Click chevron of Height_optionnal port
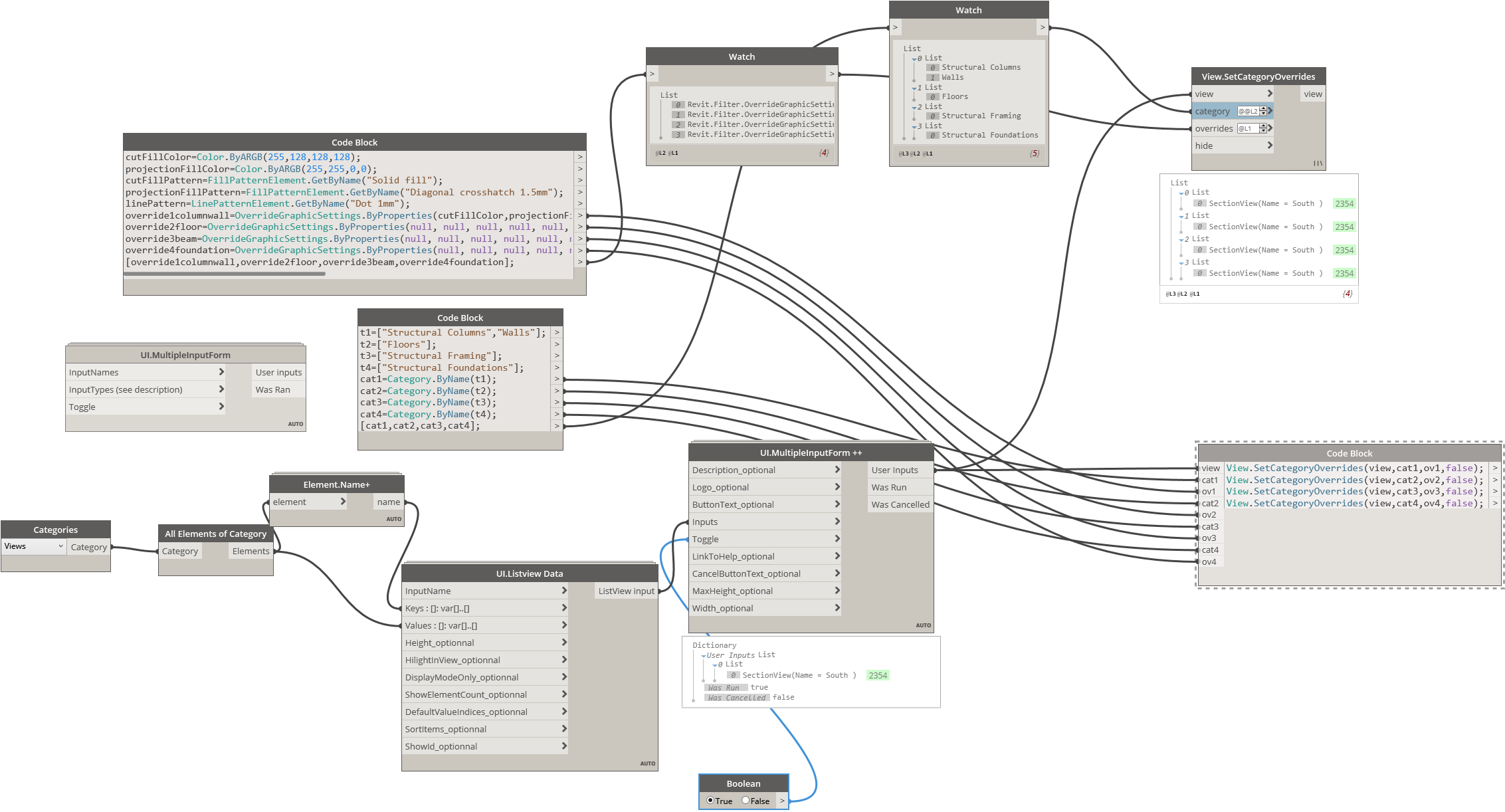 564,643
